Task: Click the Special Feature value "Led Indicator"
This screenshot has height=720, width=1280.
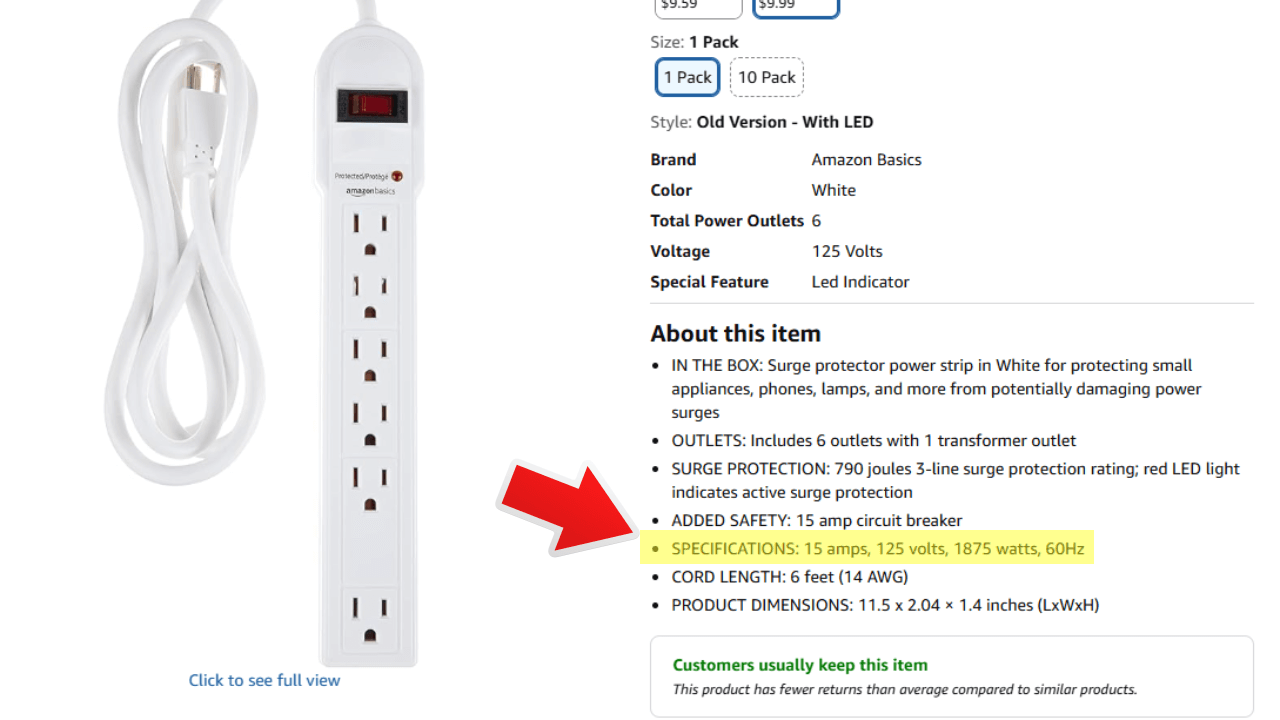Action: pyautogui.click(x=860, y=281)
